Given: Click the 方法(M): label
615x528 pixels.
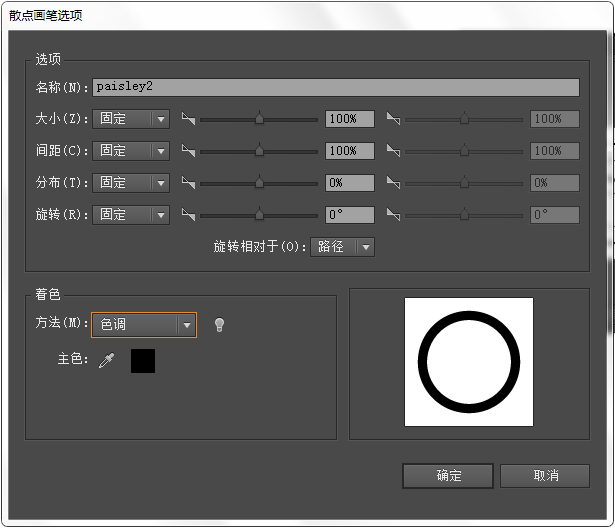Looking at the screenshot, I should (62, 323).
